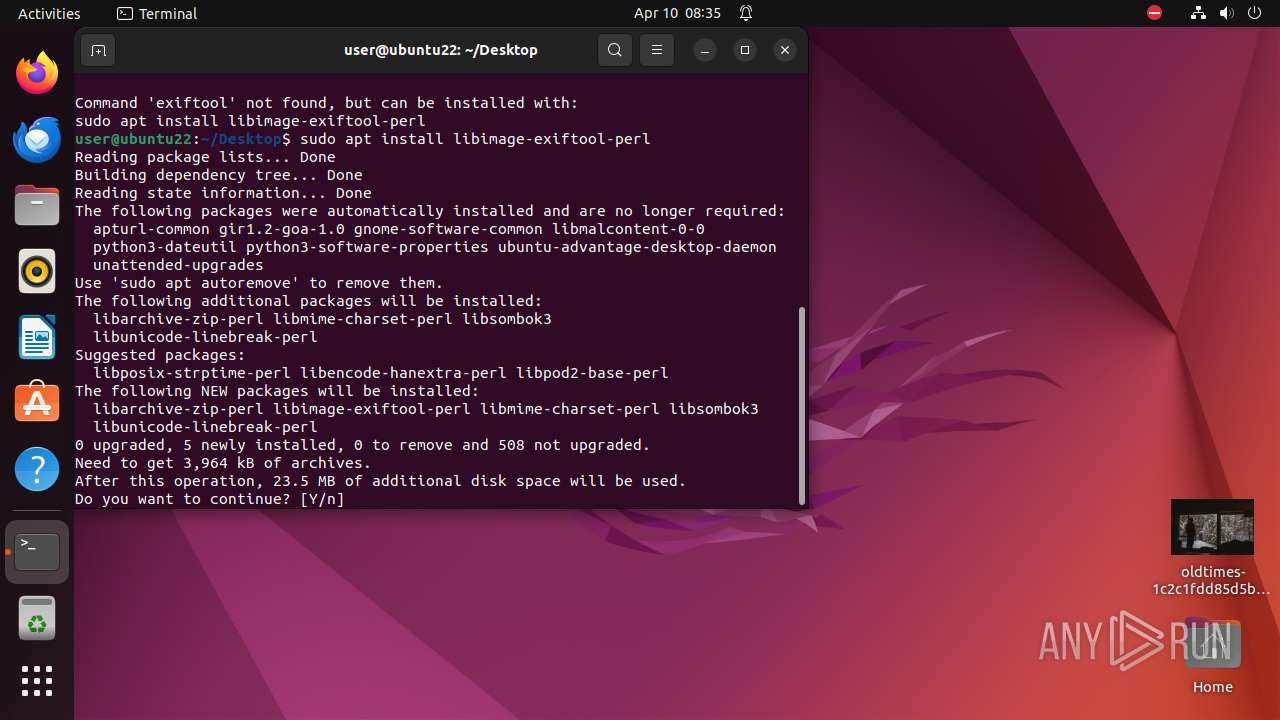The width and height of the screenshot is (1280, 720).
Task: Select the Home folder on desktop
Action: [1212, 655]
